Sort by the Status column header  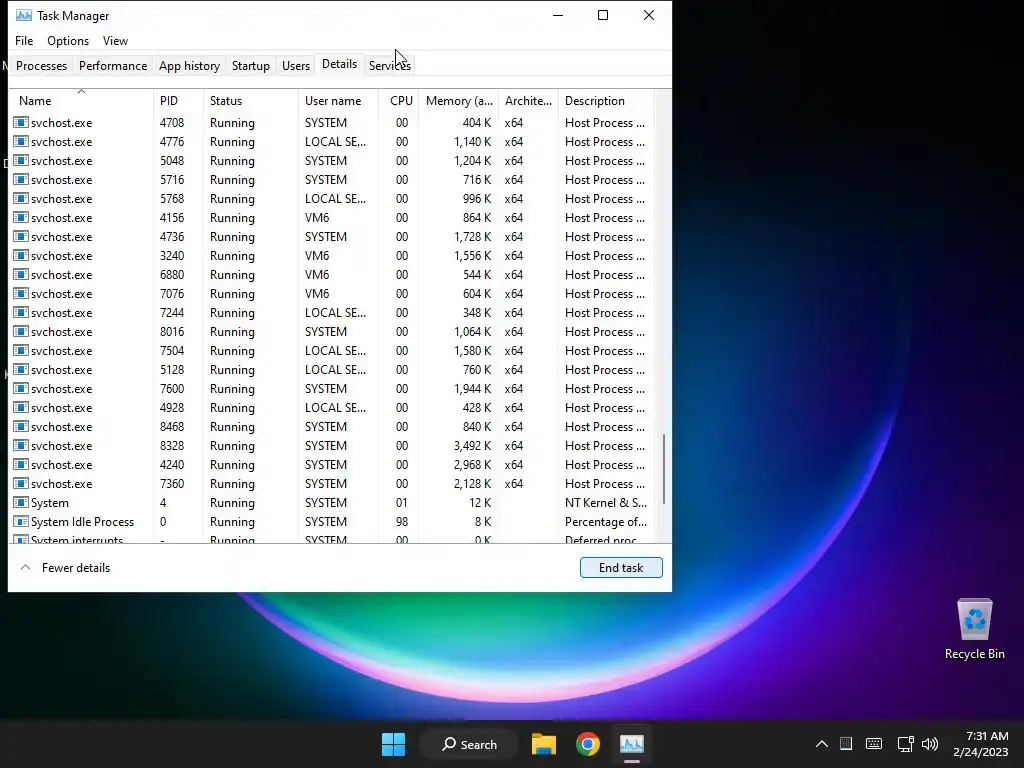point(251,101)
